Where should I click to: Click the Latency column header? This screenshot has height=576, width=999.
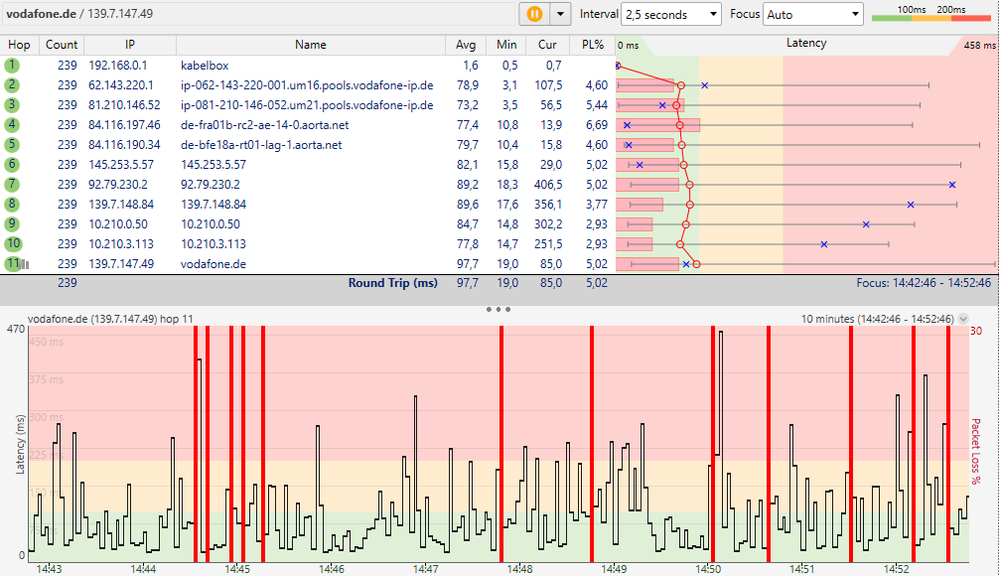(806, 43)
